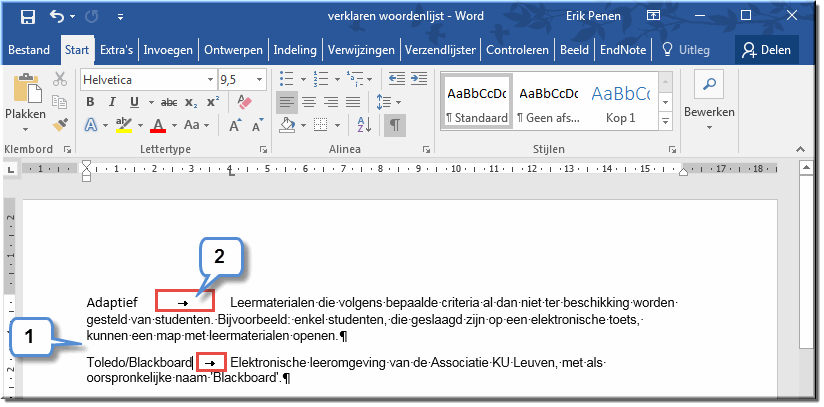Customize the Quick Access Toolbar
The image size is (824, 407).
(x=120, y=17)
